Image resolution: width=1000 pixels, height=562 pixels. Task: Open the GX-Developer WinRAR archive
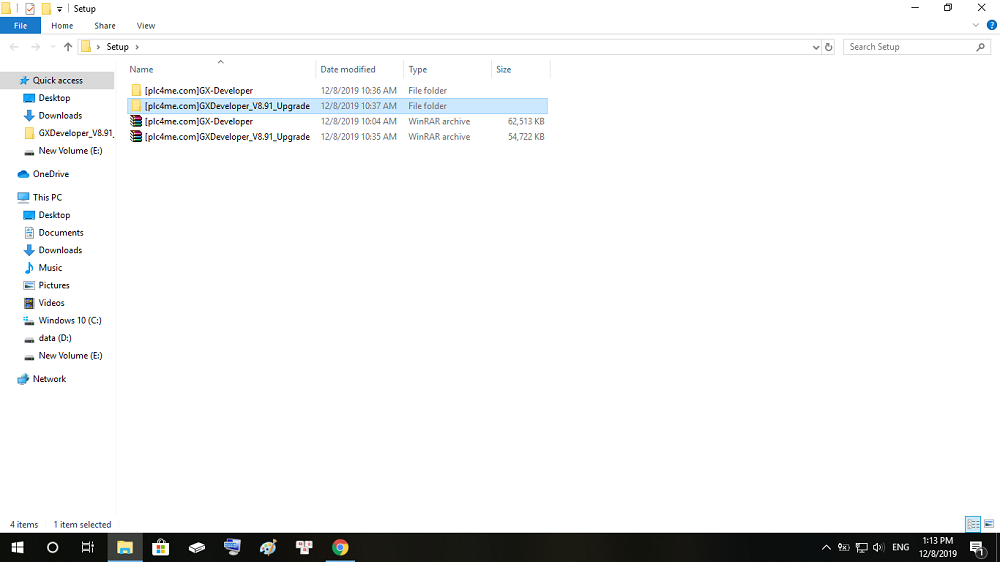pos(198,121)
